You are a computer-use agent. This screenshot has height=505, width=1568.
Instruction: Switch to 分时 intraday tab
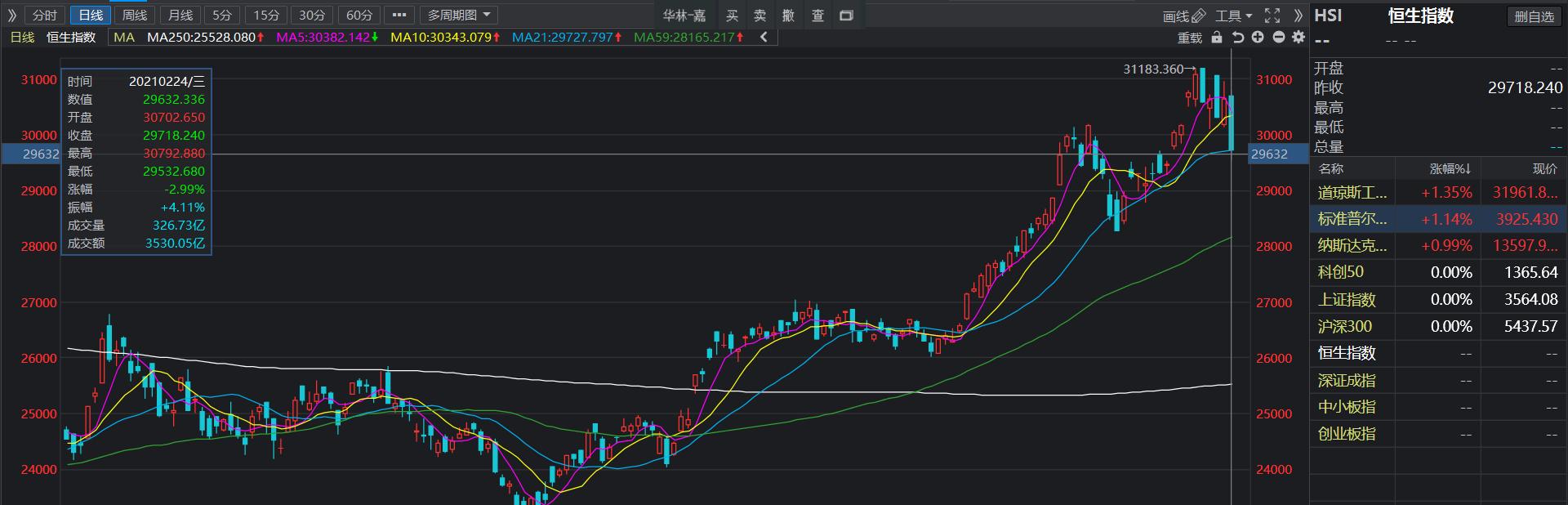click(x=45, y=16)
